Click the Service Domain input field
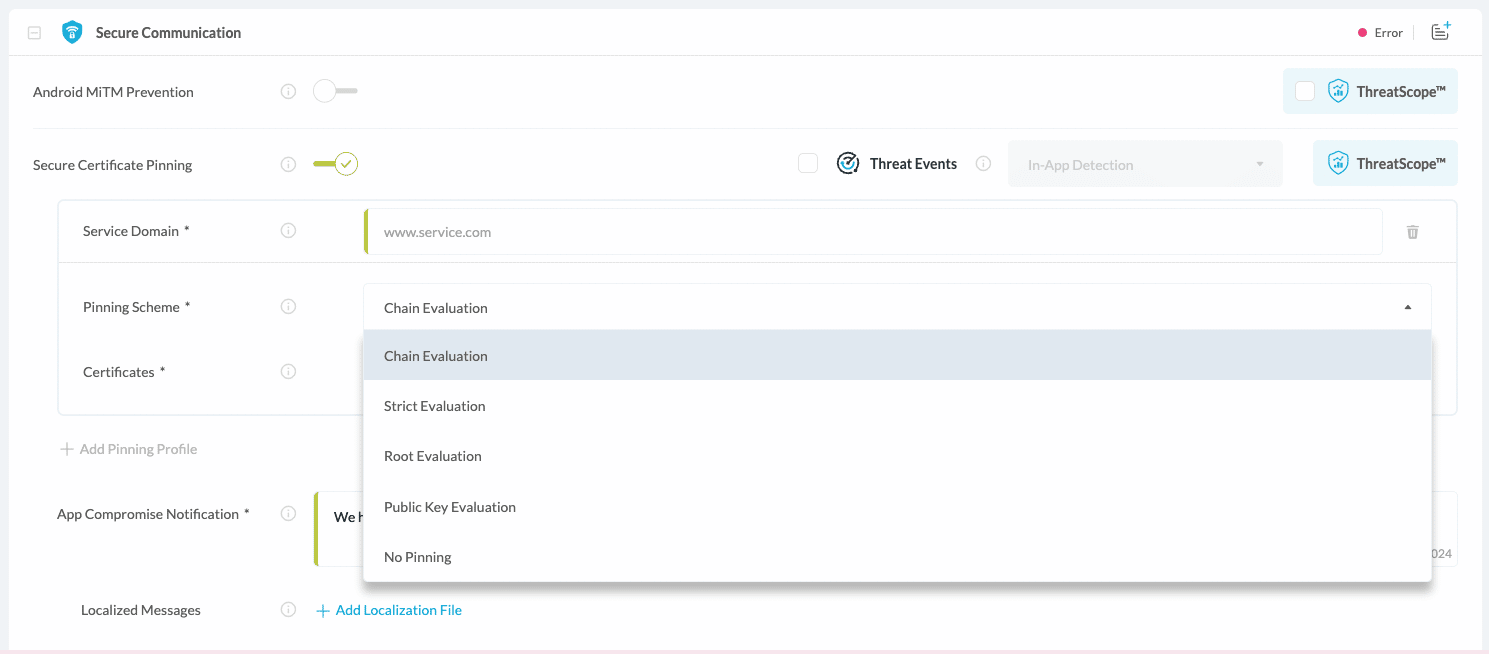Screen dimensions: 1489x654 [874, 232]
